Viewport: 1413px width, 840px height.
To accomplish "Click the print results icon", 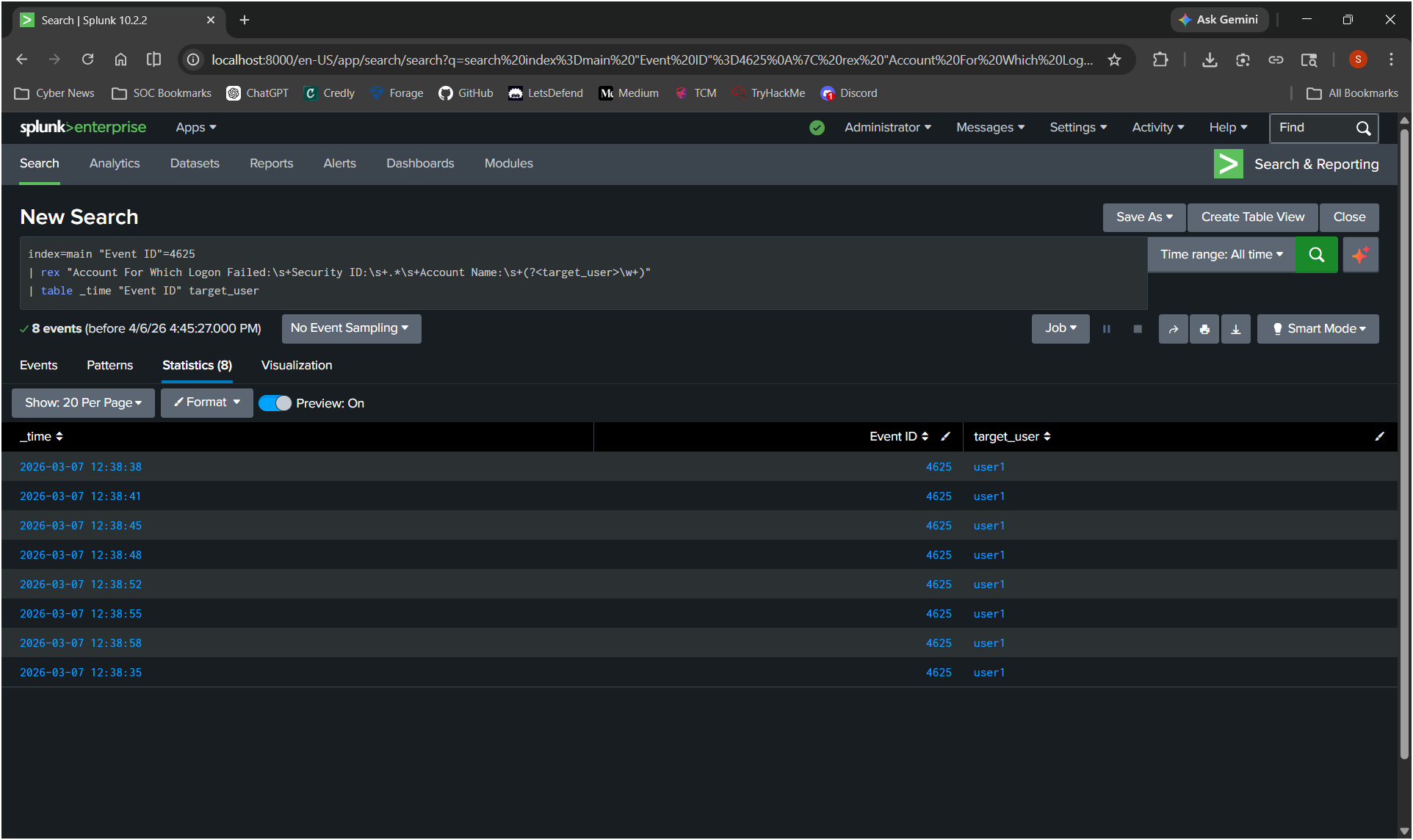I will (1204, 329).
